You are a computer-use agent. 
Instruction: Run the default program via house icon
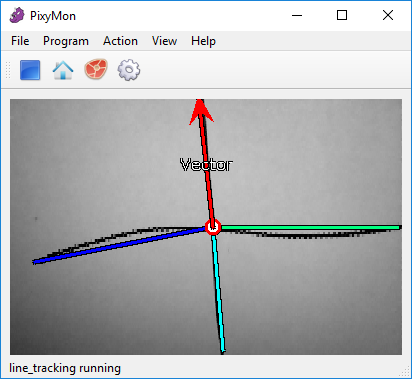63,70
